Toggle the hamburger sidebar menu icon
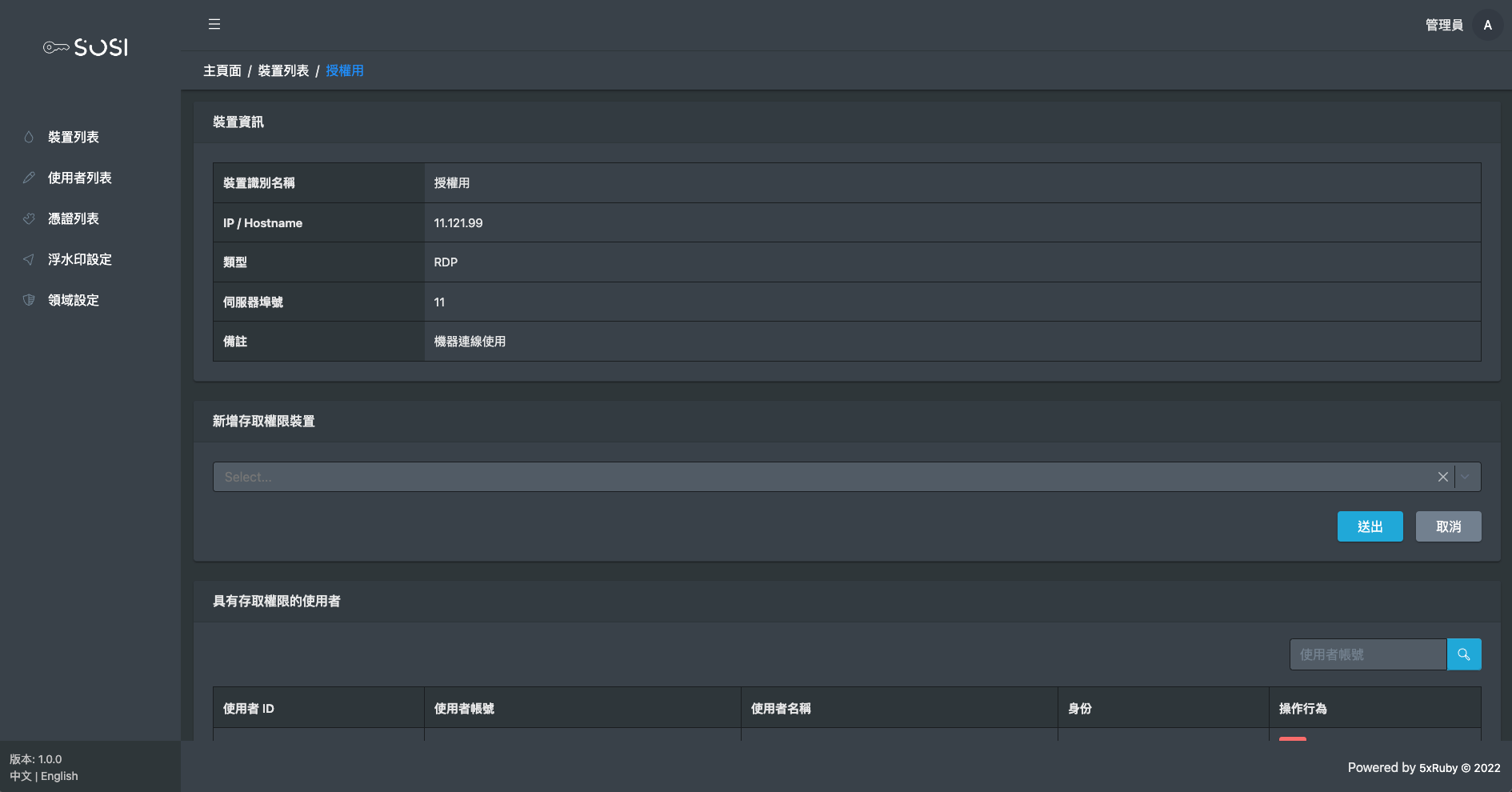Viewport: 1512px width, 792px height. point(214,24)
